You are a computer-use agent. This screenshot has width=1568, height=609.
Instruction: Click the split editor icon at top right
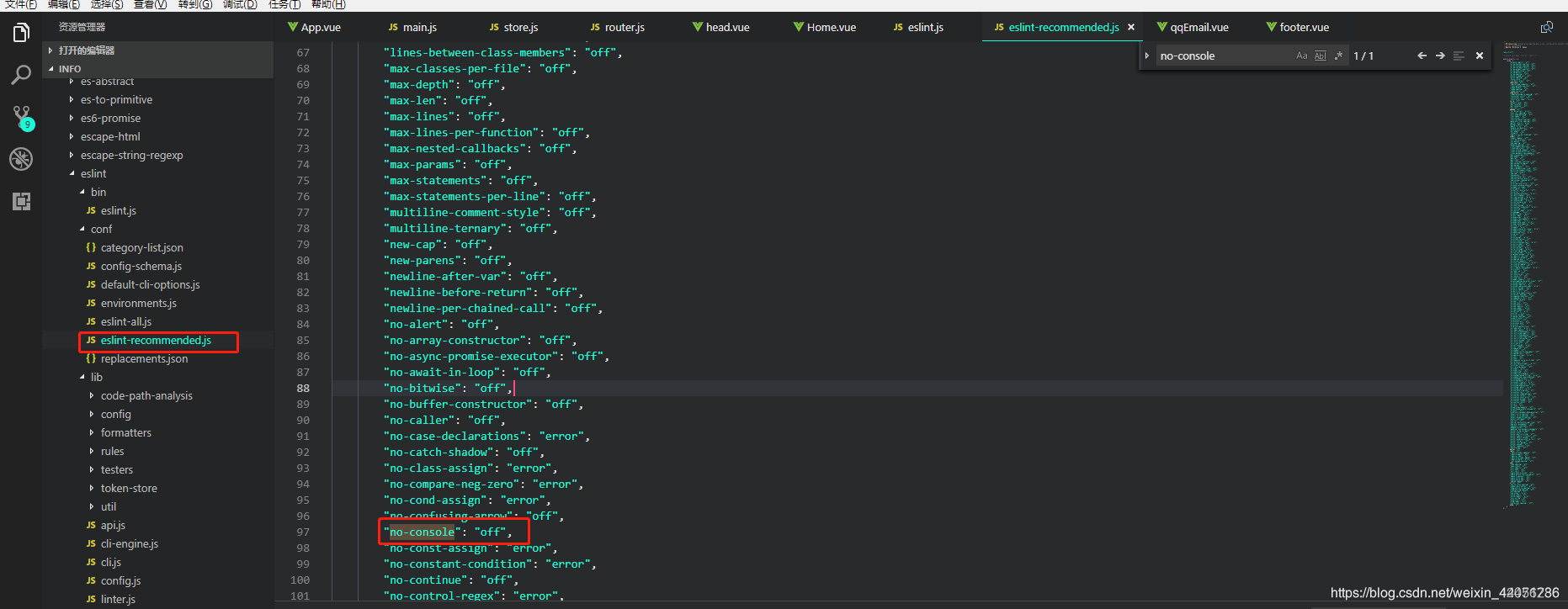(1546, 27)
